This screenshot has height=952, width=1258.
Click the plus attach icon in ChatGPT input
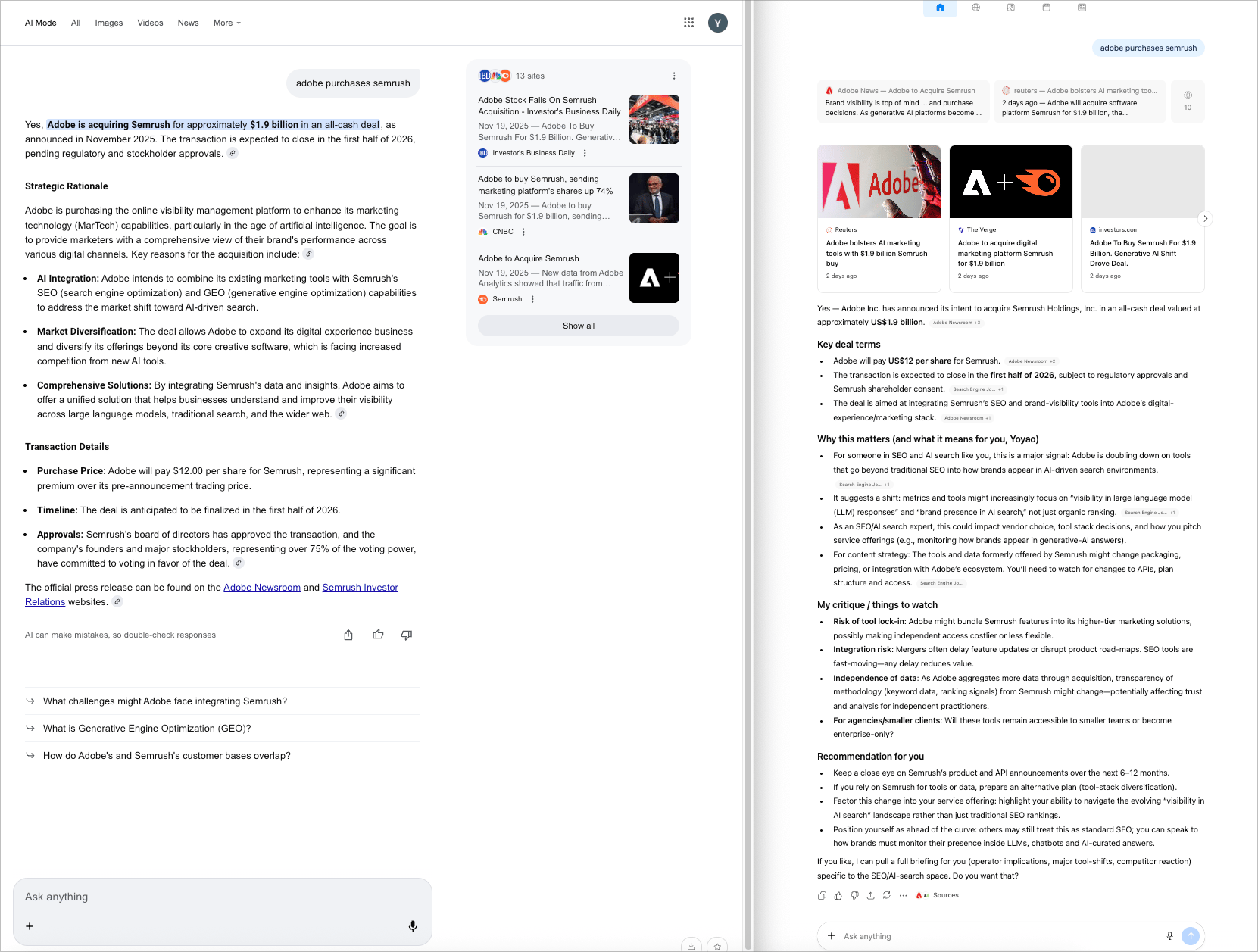click(831, 936)
